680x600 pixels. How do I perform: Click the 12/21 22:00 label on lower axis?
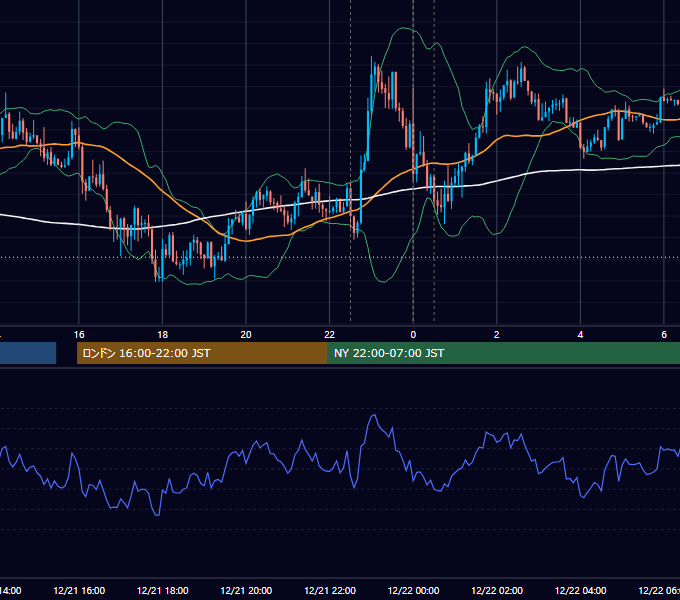click(330, 591)
